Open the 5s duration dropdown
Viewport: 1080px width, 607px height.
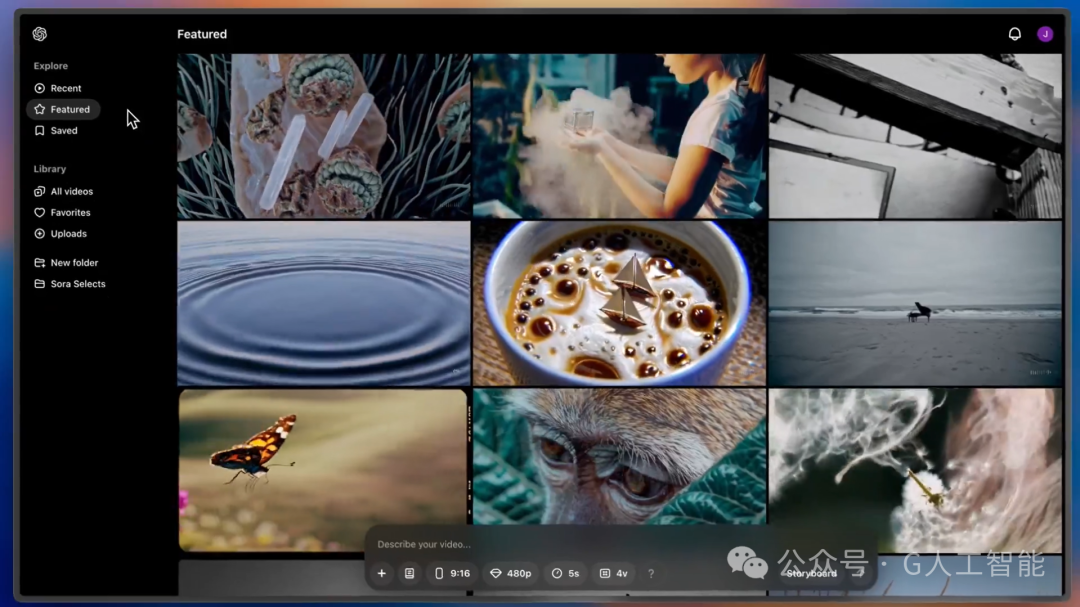(x=565, y=573)
